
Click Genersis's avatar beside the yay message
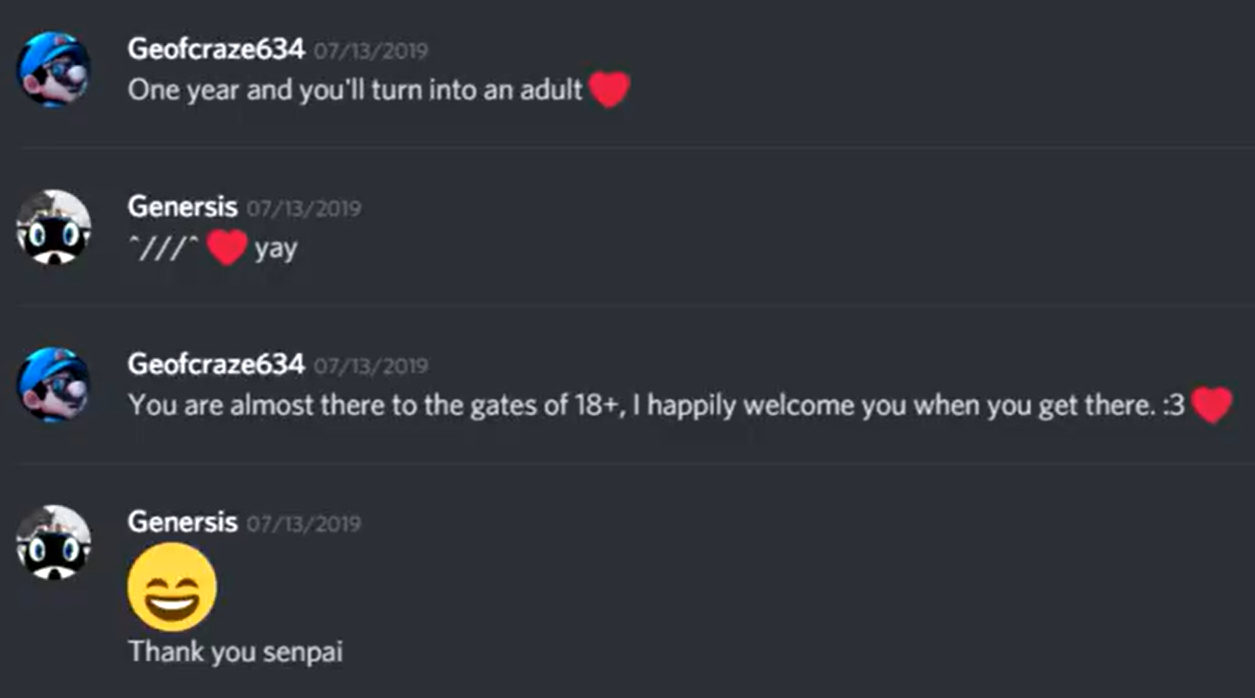(54, 227)
